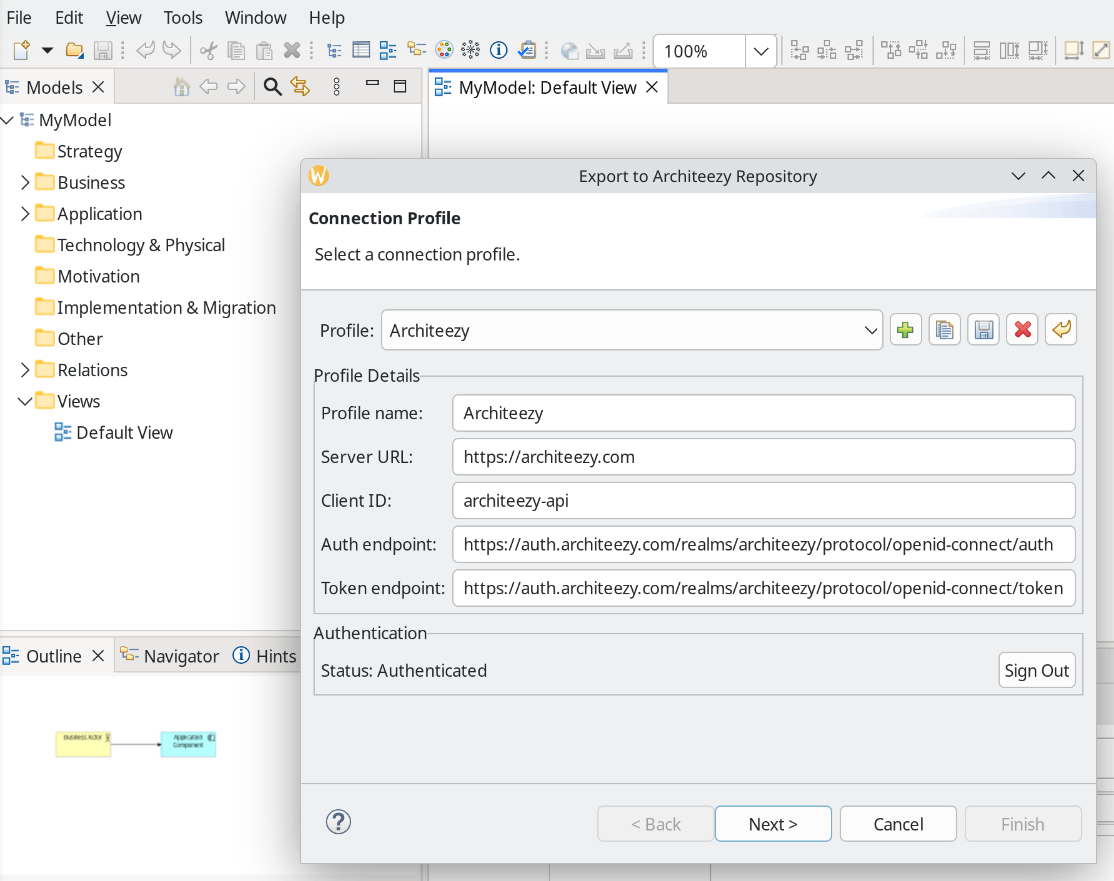Click the New model toolbar icon
Screen dimensions: 1114x881
pyautogui.click(x=22, y=50)
